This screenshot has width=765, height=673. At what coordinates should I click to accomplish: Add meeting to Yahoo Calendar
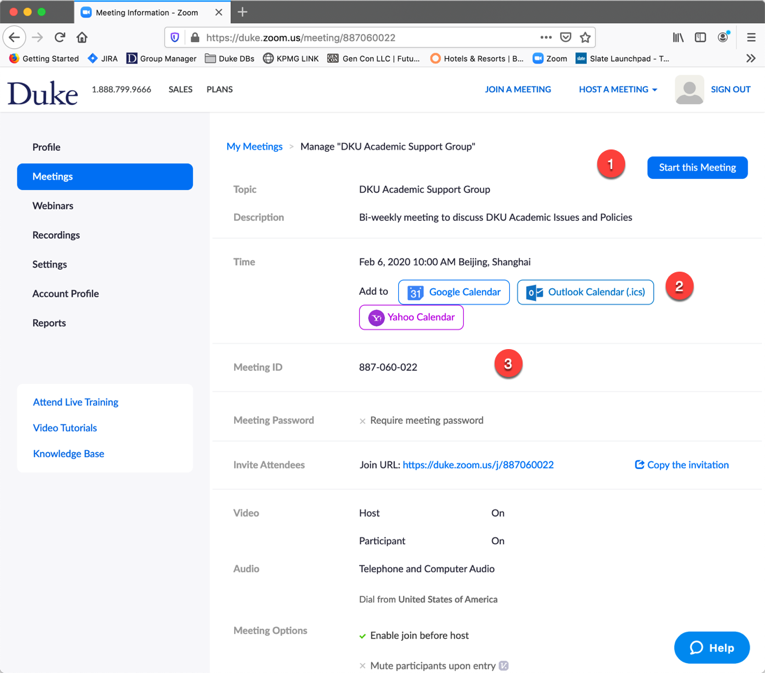click(x=411, y=317)
